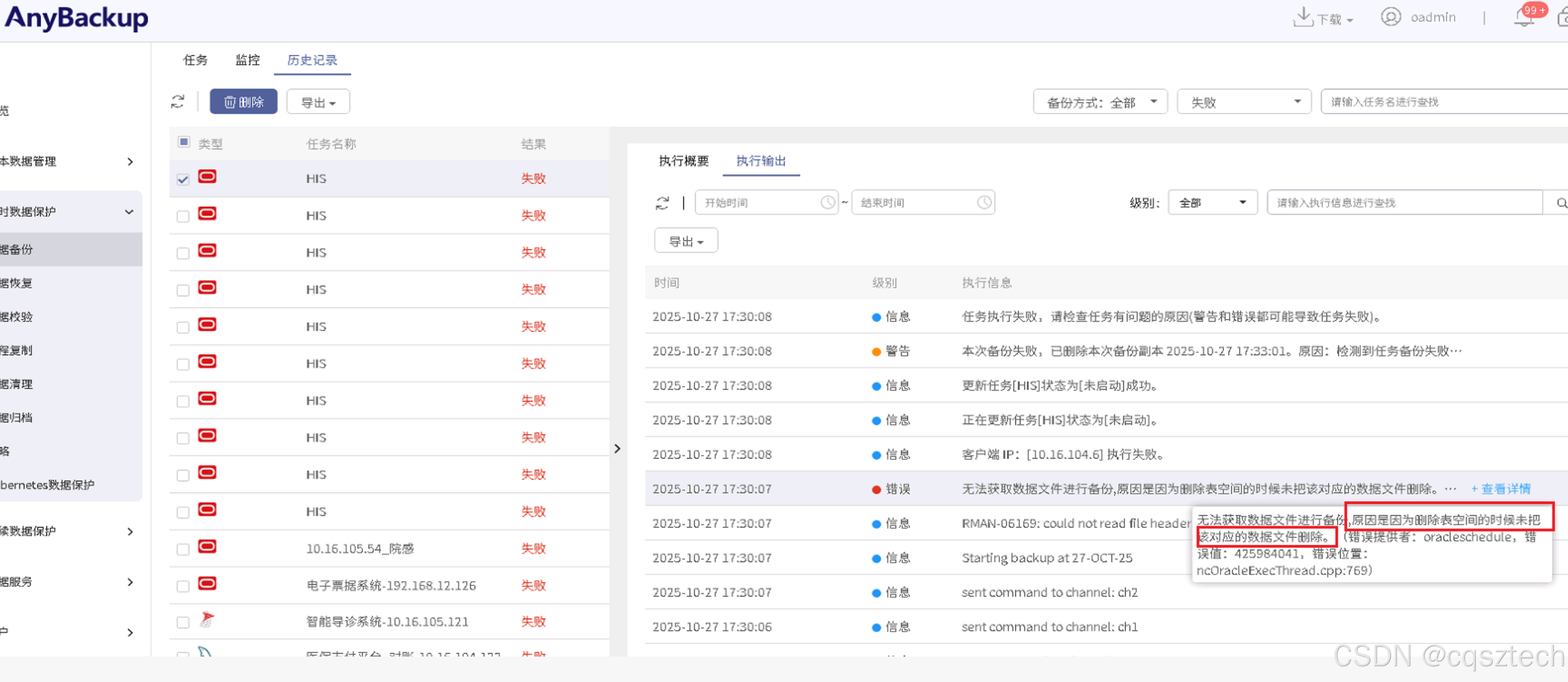
Task: Click the task name search field
Action: coord(1442,102)
